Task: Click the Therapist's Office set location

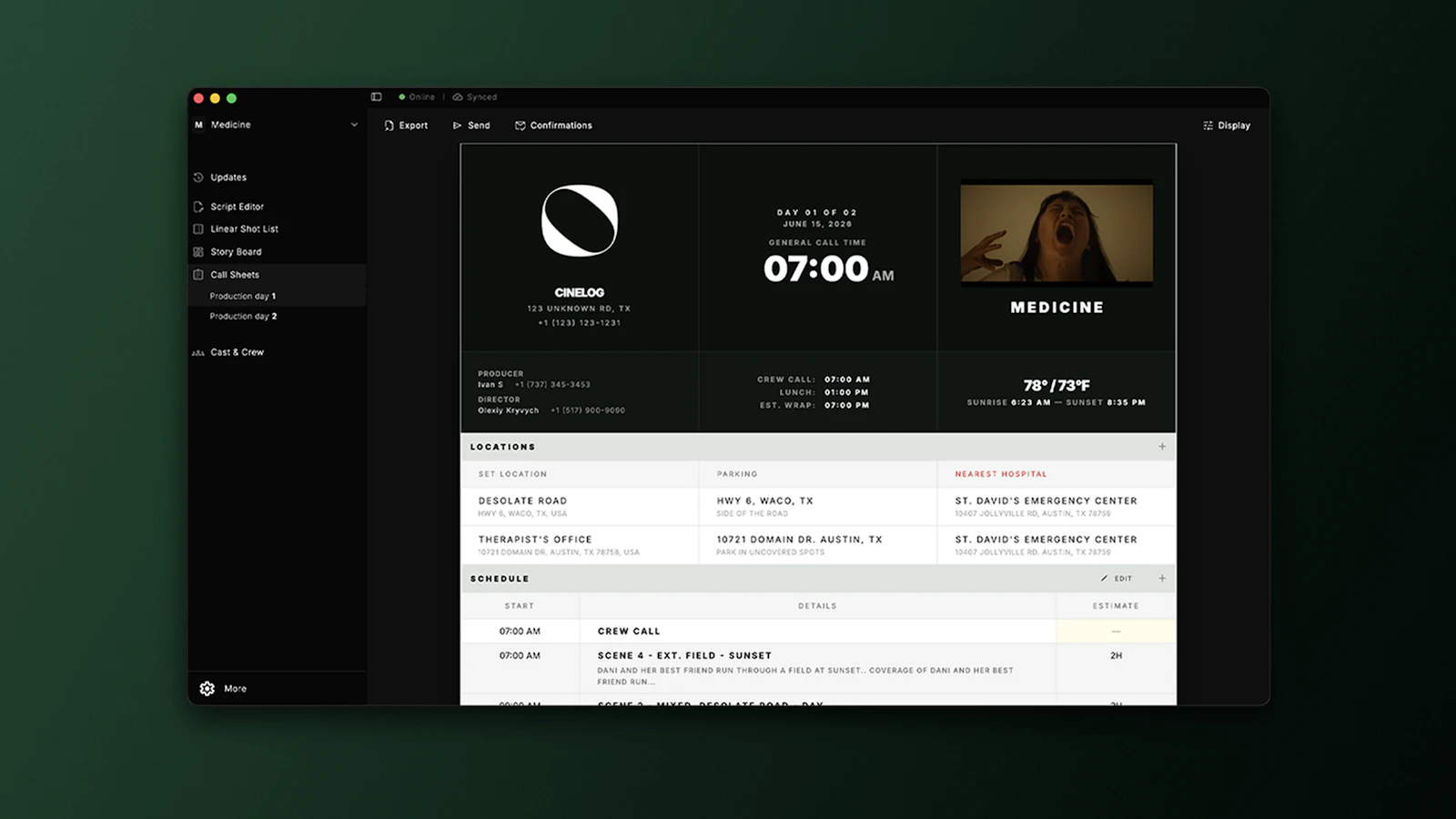Action: pos(580,545)
